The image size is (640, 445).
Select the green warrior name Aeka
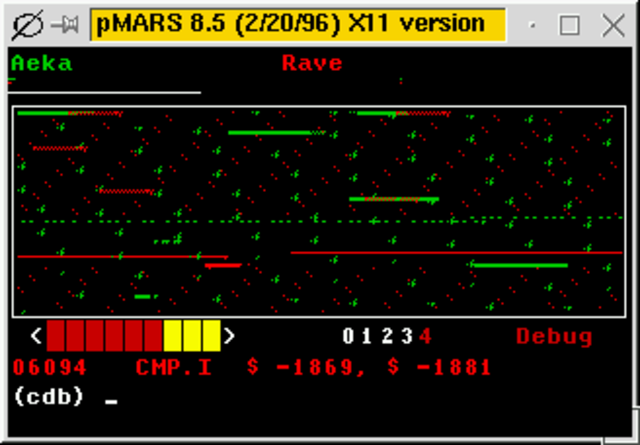tap(42, 64)
